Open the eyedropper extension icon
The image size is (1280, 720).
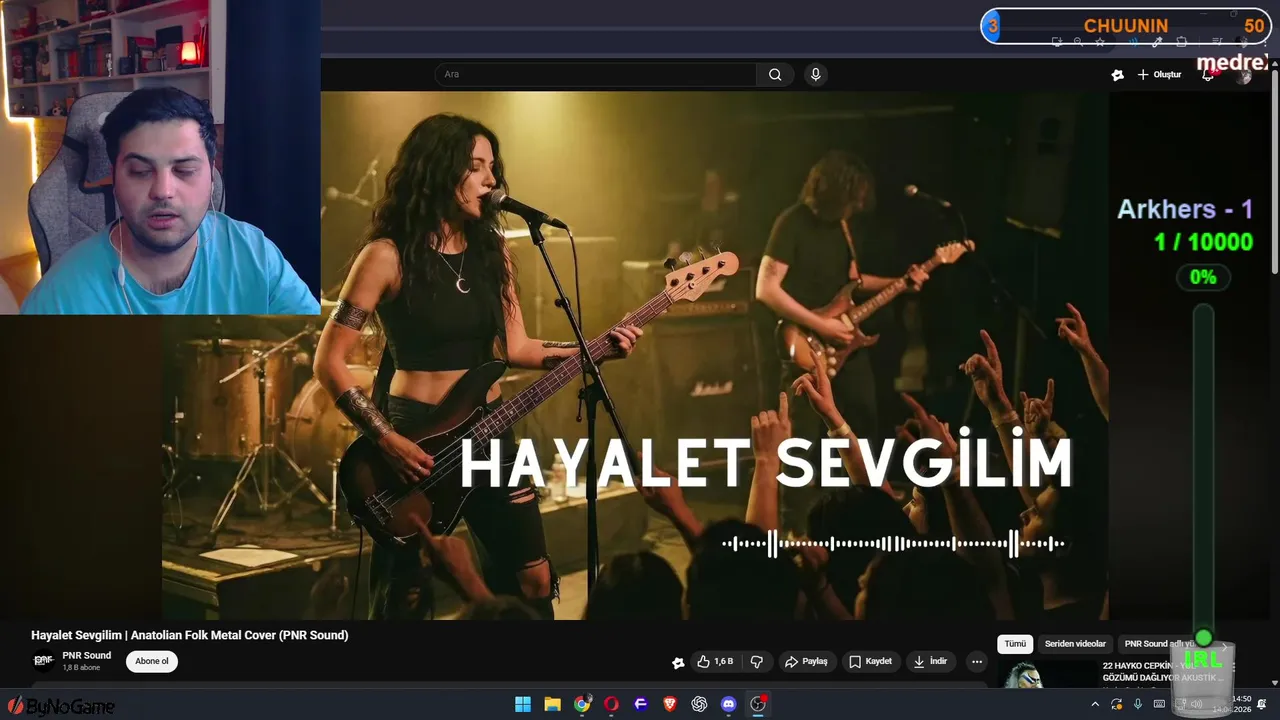1157,42
